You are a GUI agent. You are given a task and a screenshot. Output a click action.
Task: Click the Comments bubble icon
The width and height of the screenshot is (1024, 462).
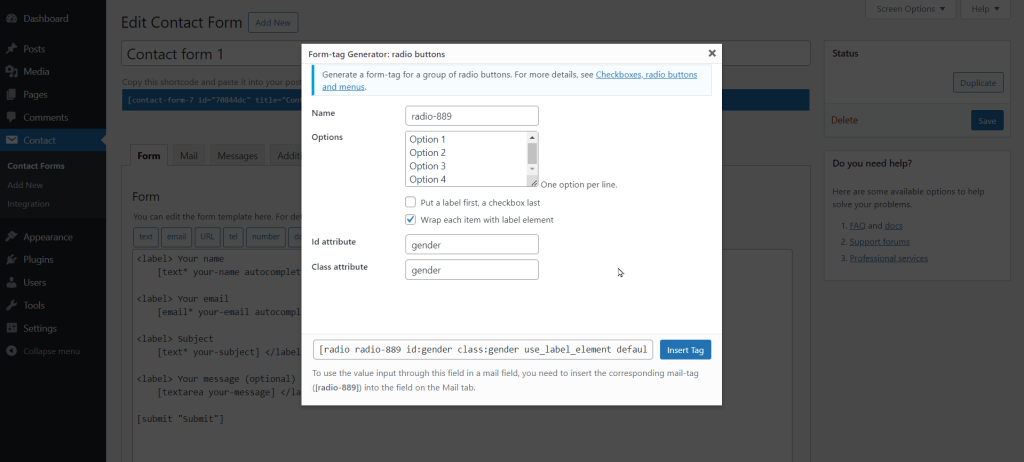pyautogui.click(x=11, y=118)
